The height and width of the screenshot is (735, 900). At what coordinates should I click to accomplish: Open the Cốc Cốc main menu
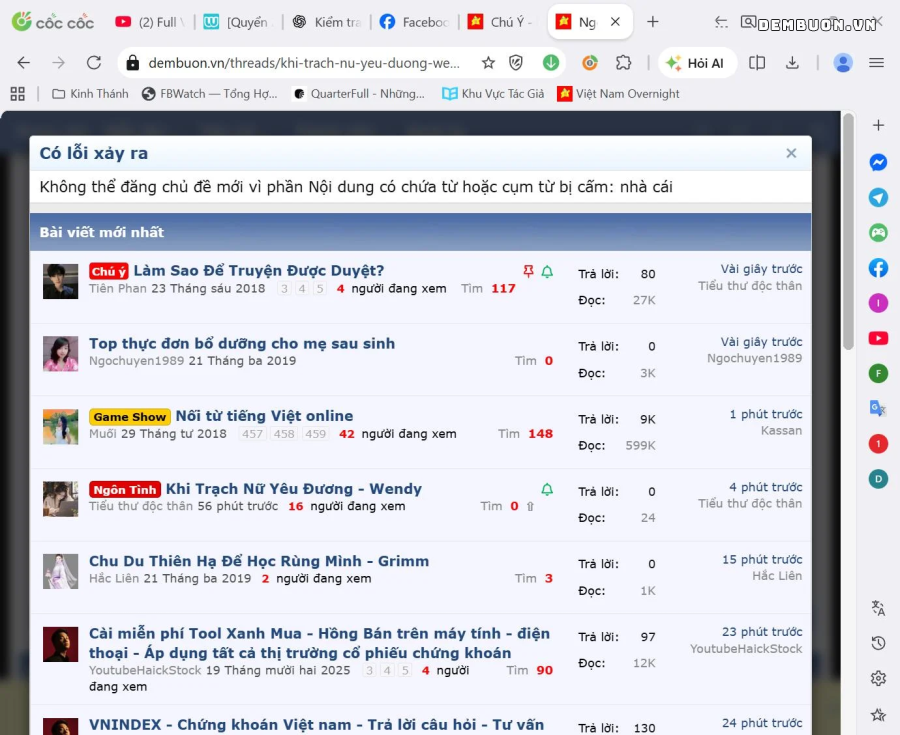[876, 63]
